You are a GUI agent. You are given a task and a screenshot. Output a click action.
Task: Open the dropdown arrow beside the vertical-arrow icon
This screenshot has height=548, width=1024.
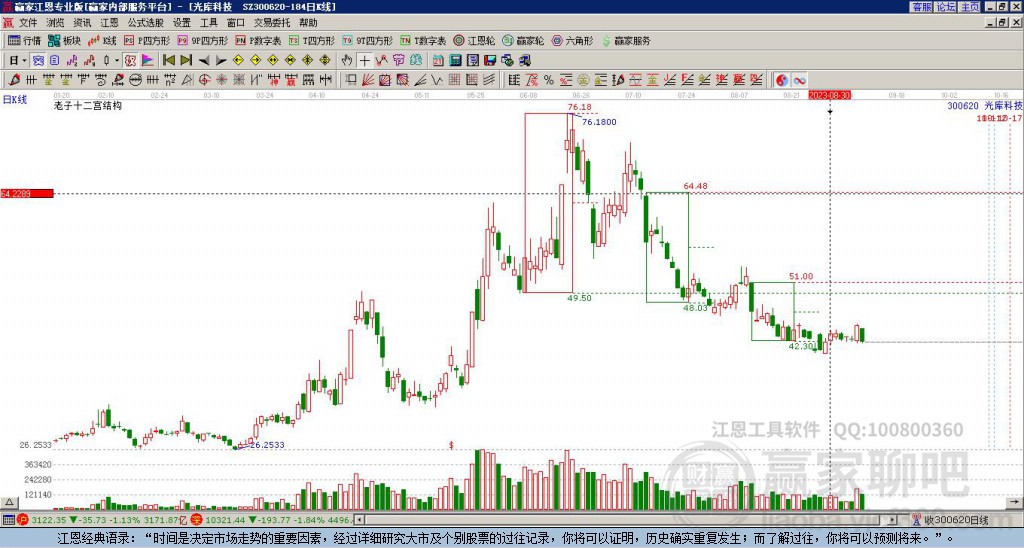click(x=117, y=61)
